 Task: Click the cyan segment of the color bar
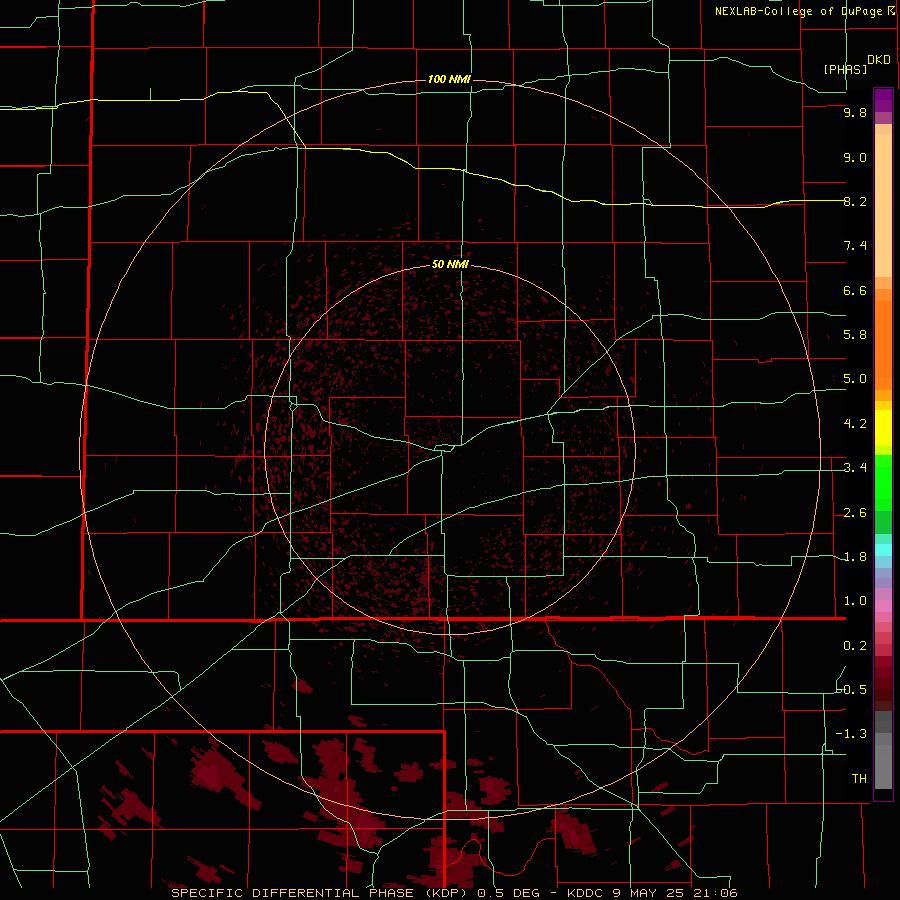pos(883,550)
